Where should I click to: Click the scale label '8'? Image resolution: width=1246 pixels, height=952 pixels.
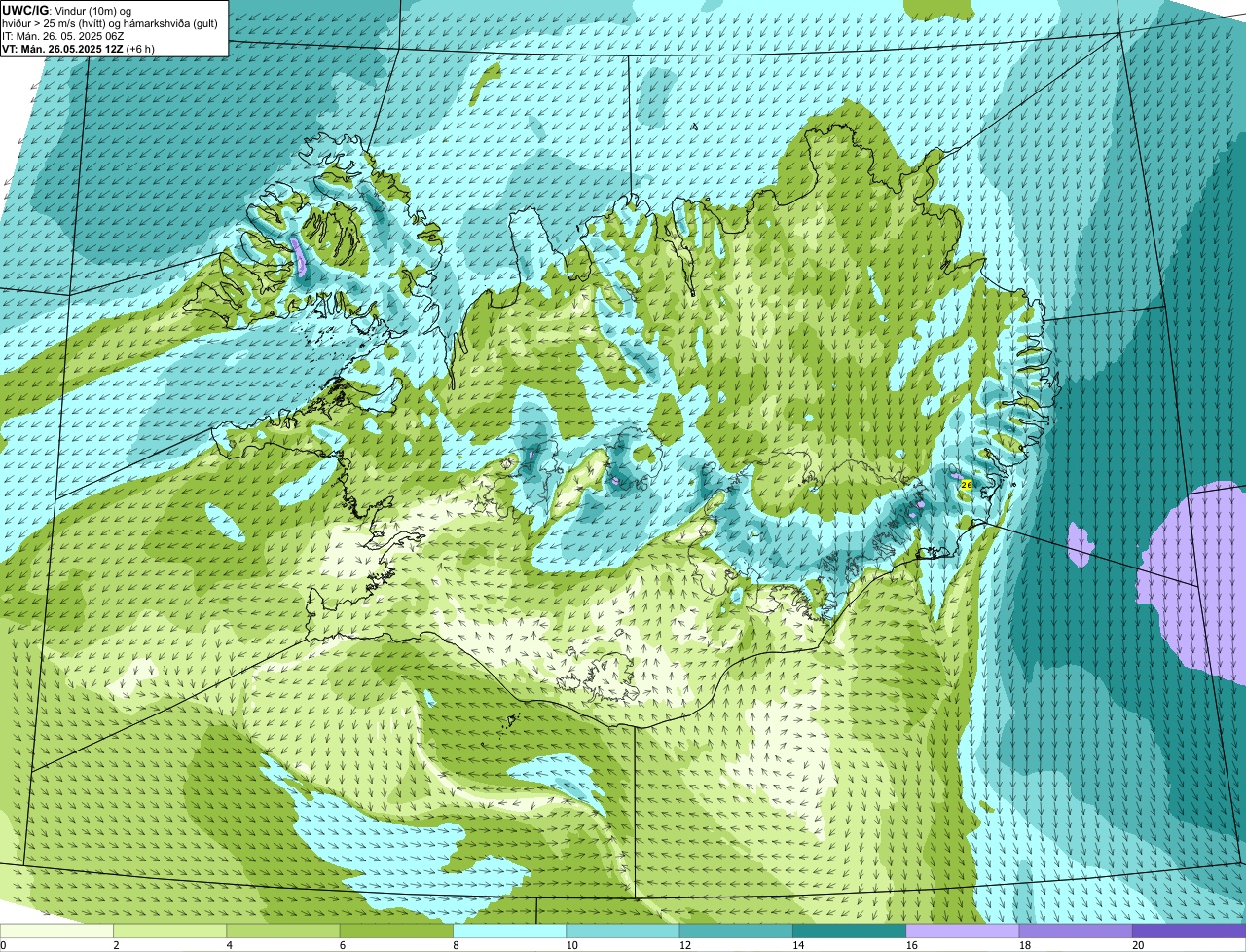(x=457, y=945)
